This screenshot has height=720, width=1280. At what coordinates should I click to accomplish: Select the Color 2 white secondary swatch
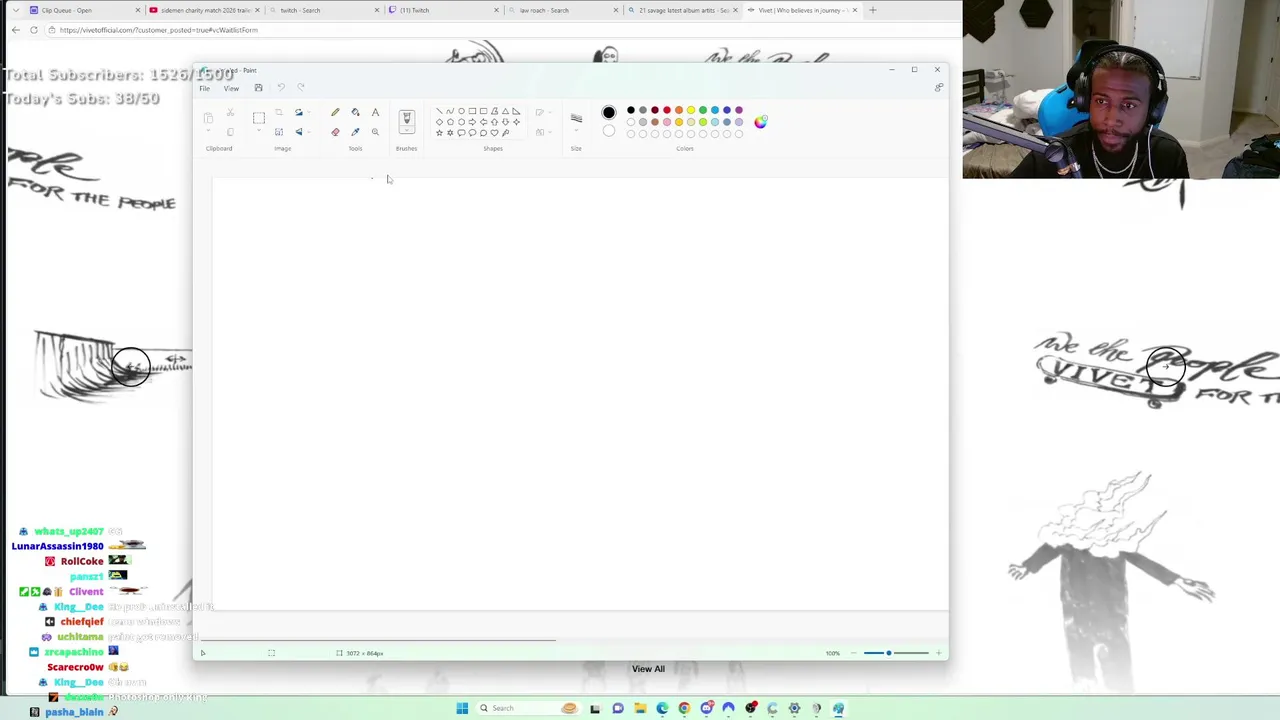coord(609,131)
